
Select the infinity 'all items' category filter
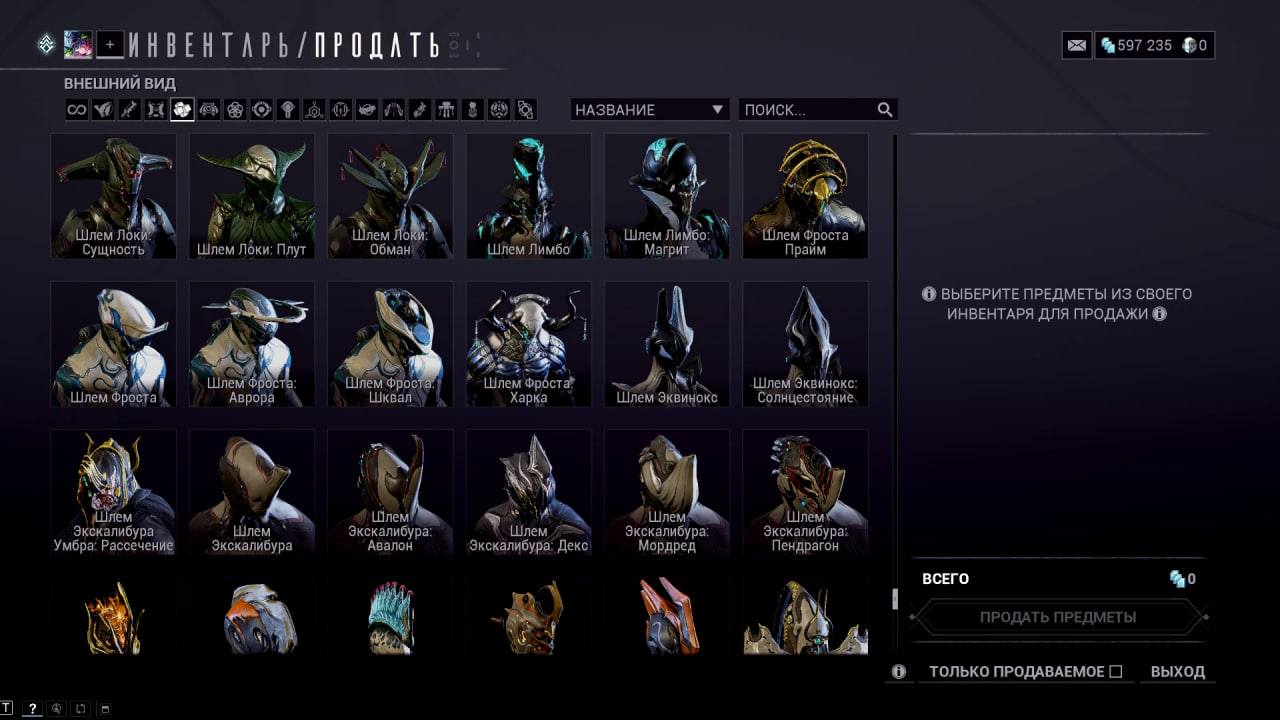pyautogui.click(x=77, y=110)
